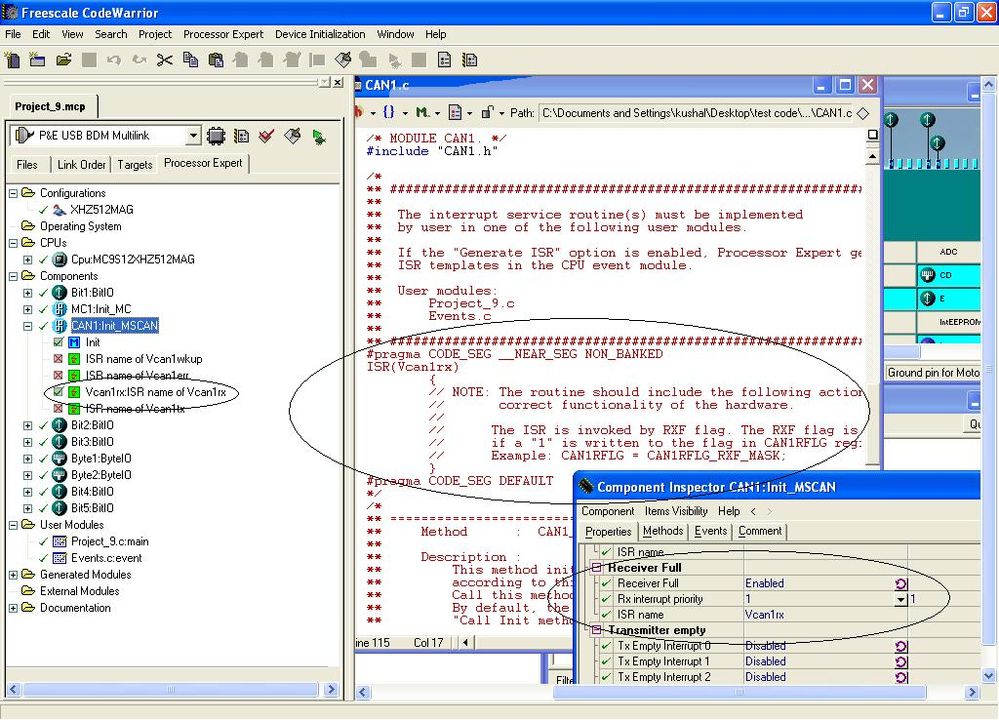This screenshot has height=720, width=999.
Task: Click the CD pin icon in target CPU view
Action: 928,275
